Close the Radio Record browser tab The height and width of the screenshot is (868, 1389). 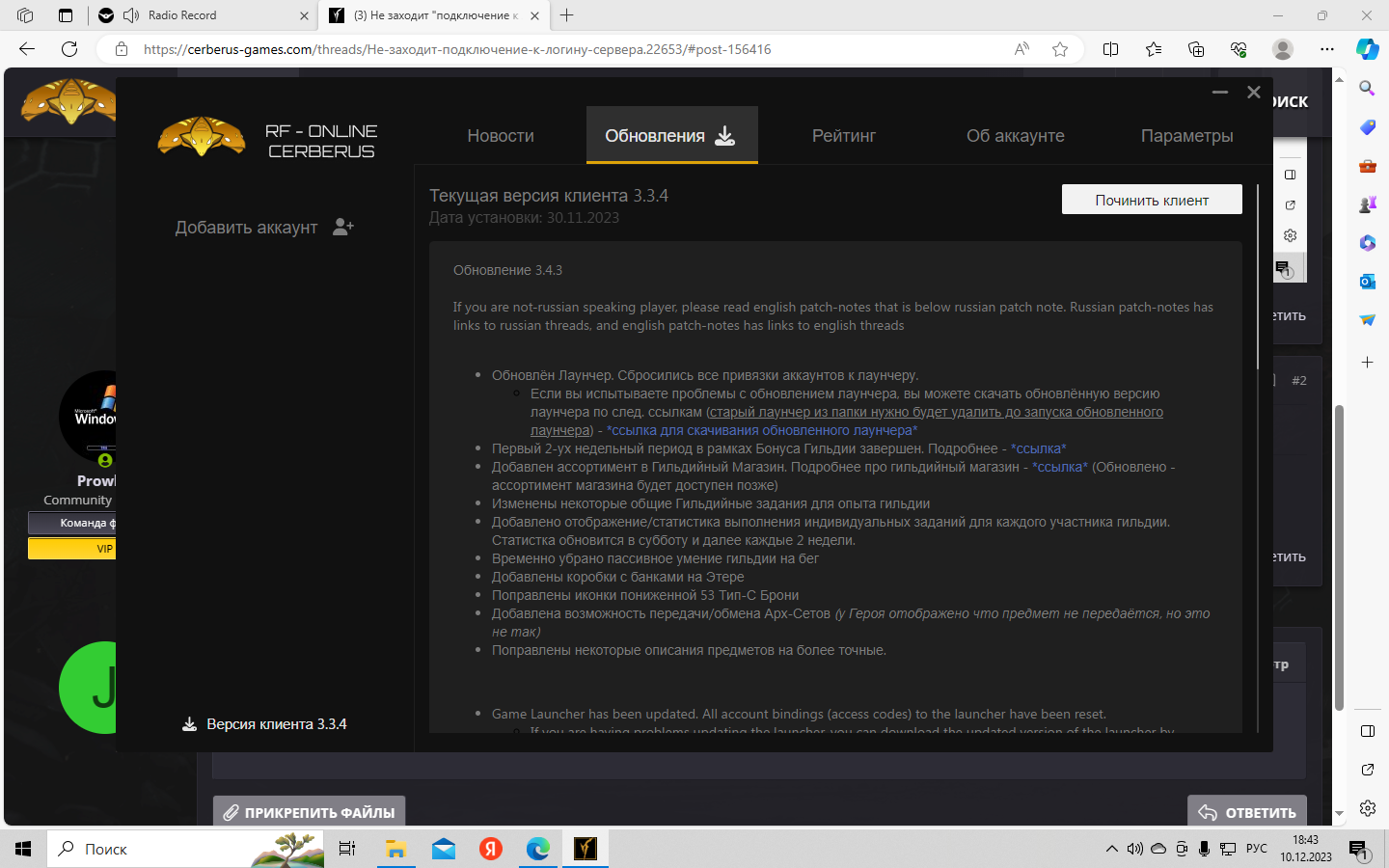[x=304, y=15]
